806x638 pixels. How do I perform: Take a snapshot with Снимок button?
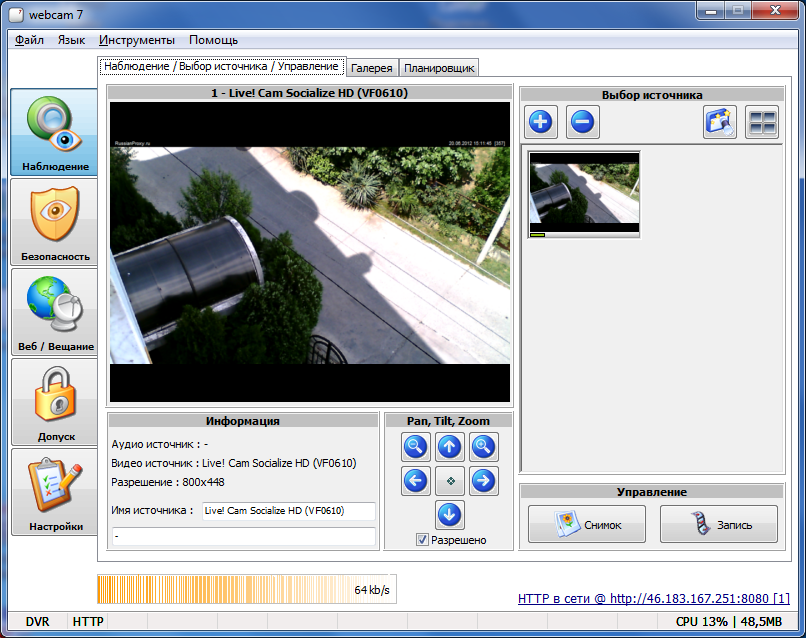coord(587,524)
